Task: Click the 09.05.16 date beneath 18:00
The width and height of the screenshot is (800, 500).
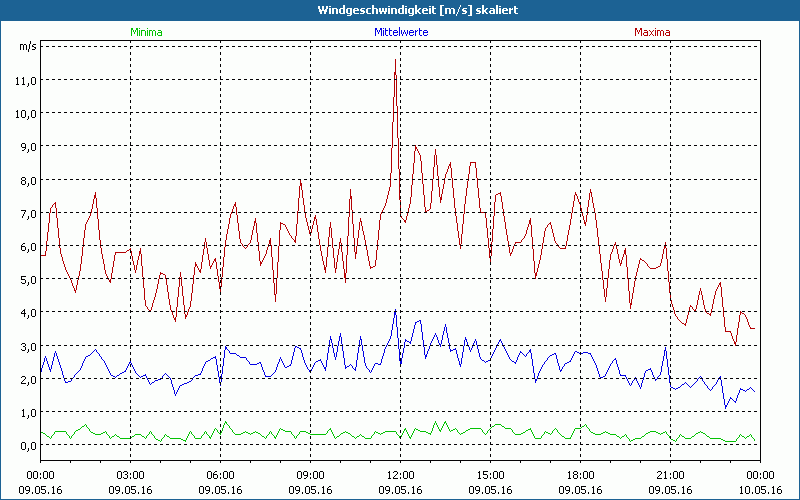Action: coord(581,490)
